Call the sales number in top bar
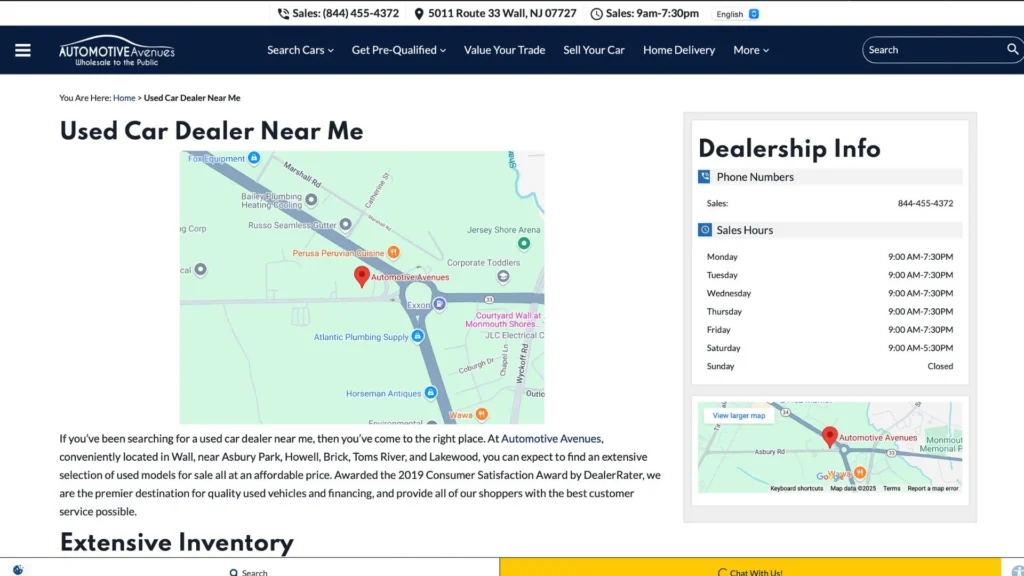Image resolution: width=1024 pixels, height=576 pixels. click(x=345, y=13)
